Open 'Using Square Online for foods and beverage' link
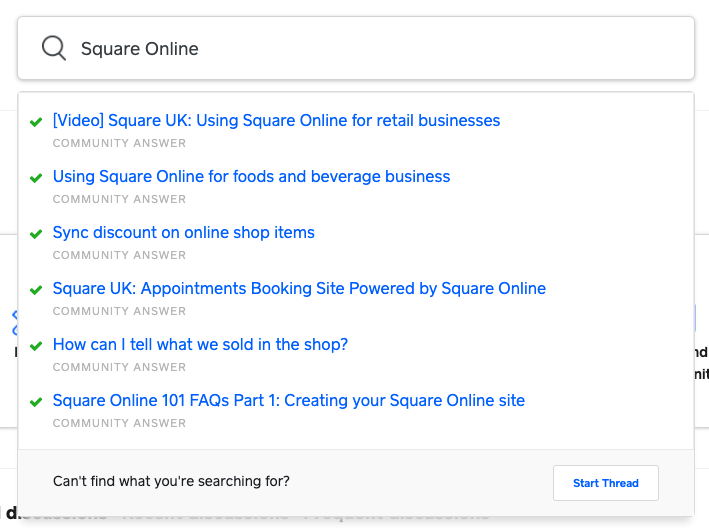Screen dimensions: 709x528 tap(251, 177)
